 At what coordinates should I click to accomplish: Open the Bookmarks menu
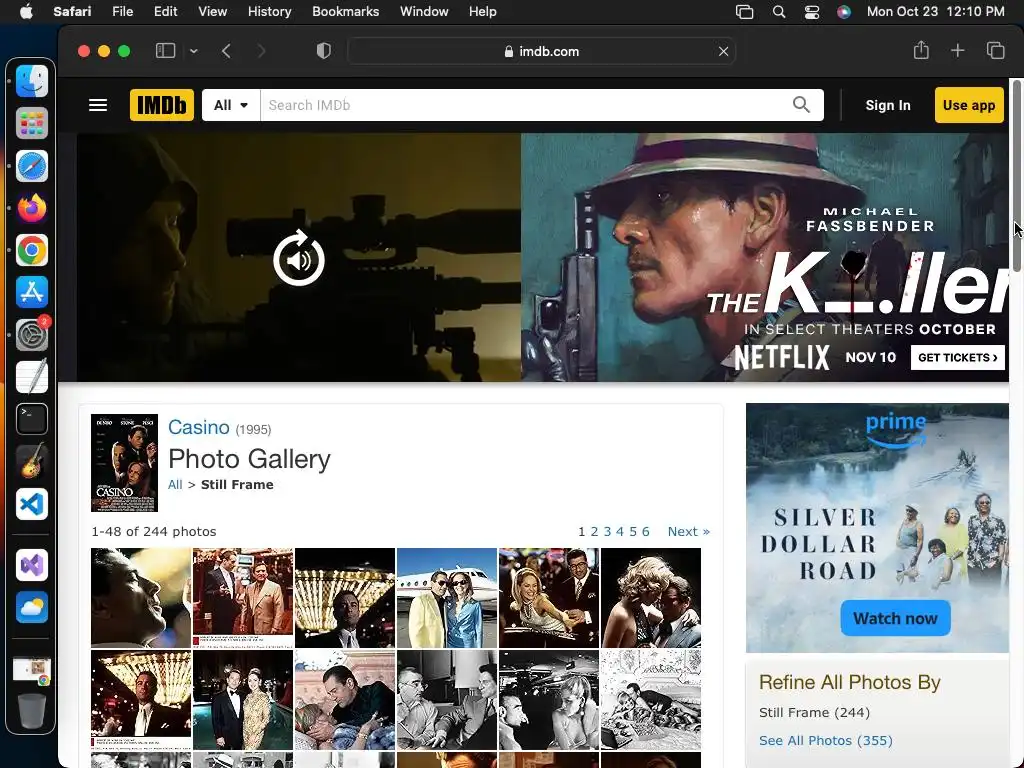(x=345, y=12)
